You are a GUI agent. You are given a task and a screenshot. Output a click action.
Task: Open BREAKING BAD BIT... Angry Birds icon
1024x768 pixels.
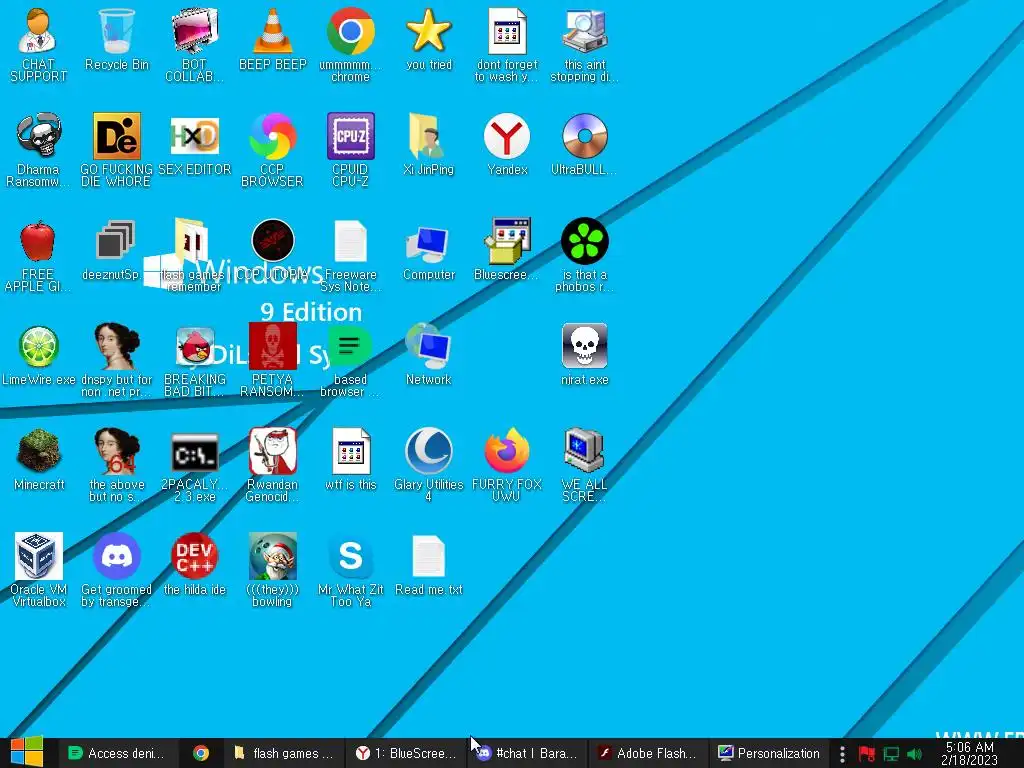point(194,360)
